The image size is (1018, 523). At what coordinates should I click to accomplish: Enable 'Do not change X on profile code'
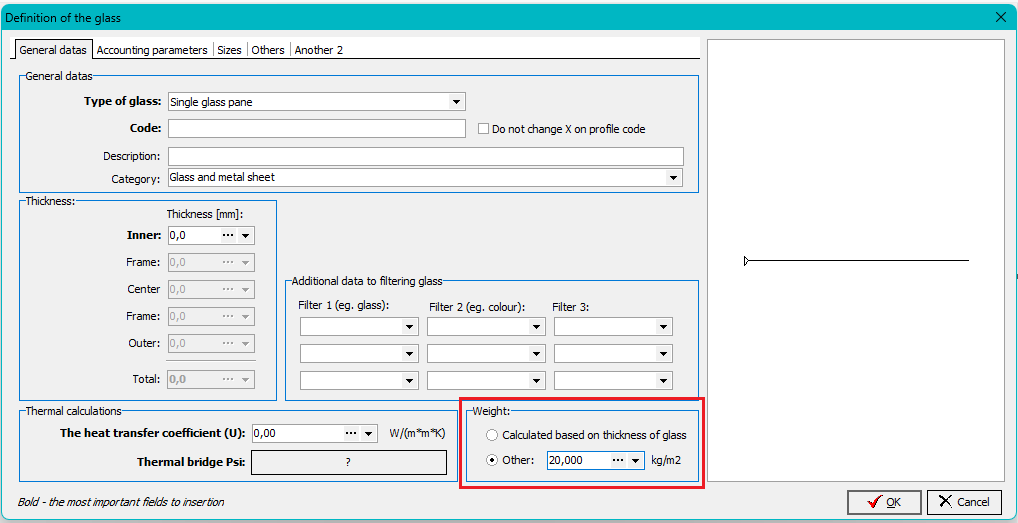(484, 129)
